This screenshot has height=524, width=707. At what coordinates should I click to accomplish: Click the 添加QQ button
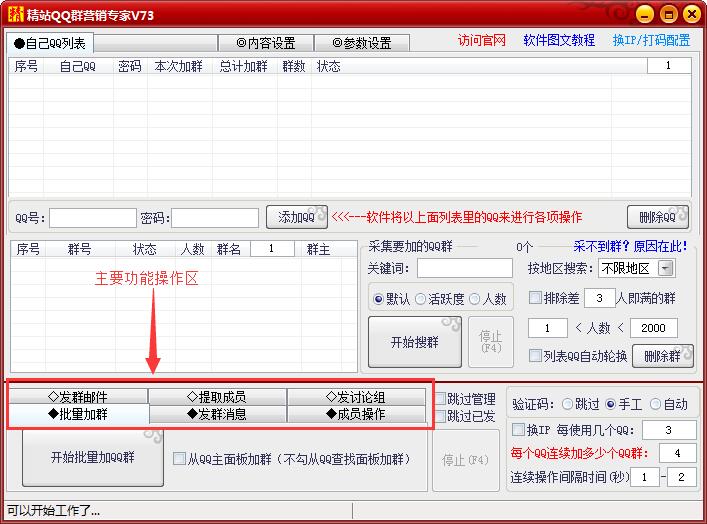[x=296, y=217]
